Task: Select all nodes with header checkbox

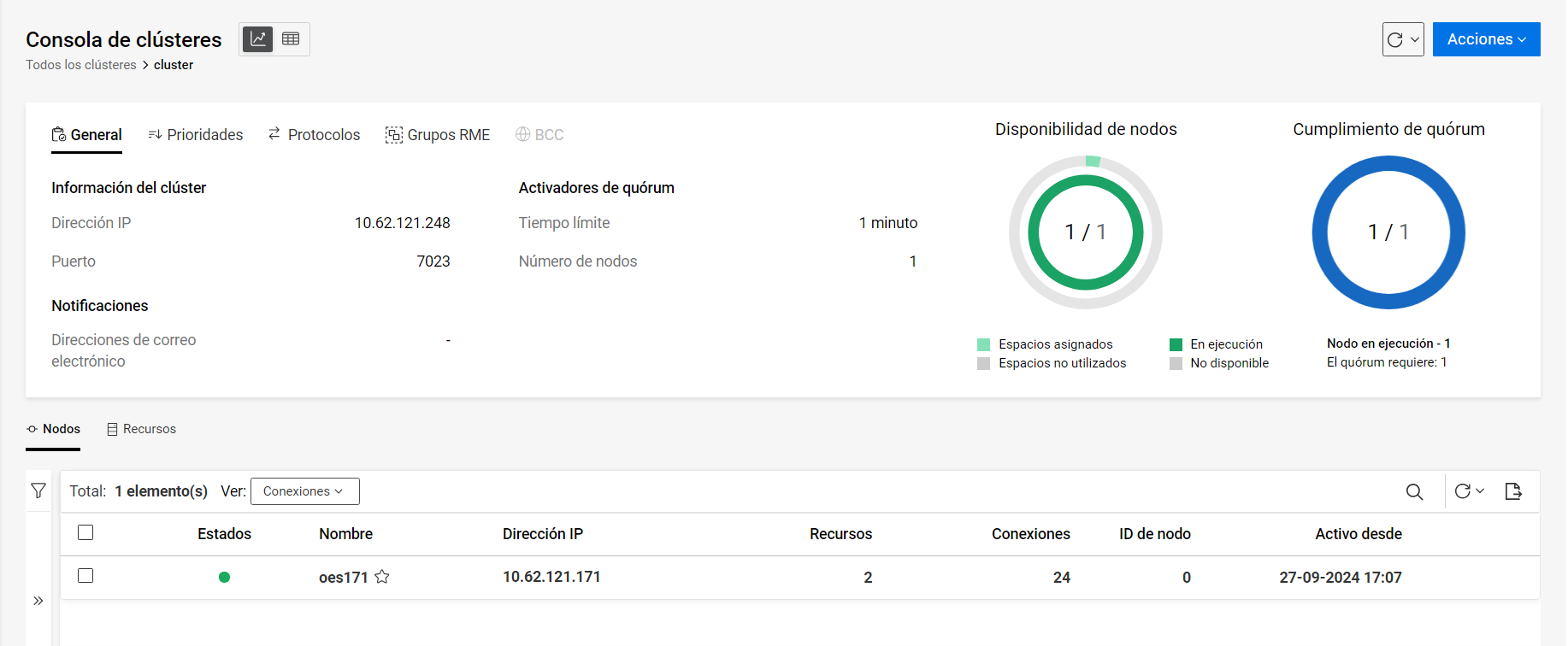Action: [x=85, y=533]
